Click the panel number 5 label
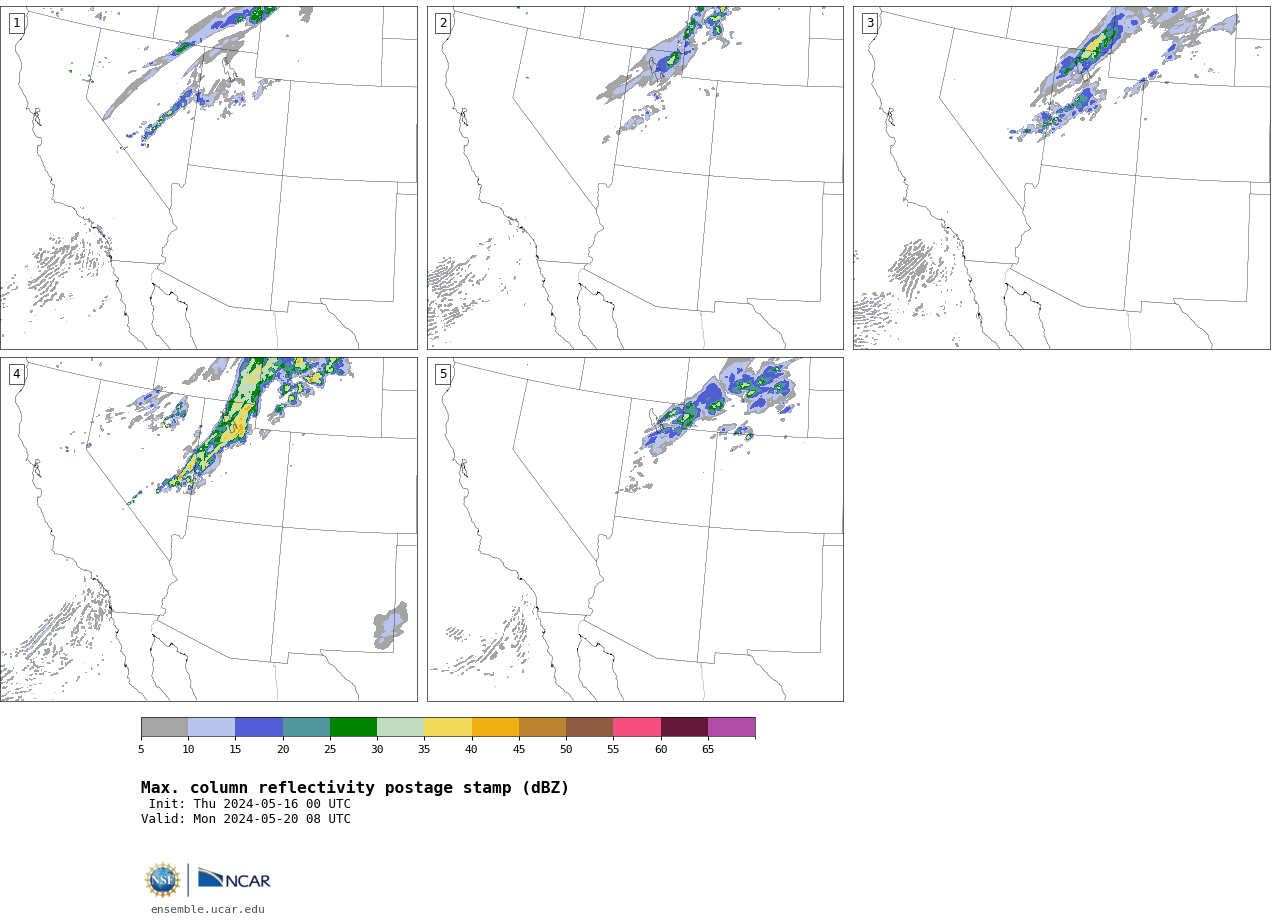 [443, 374]
